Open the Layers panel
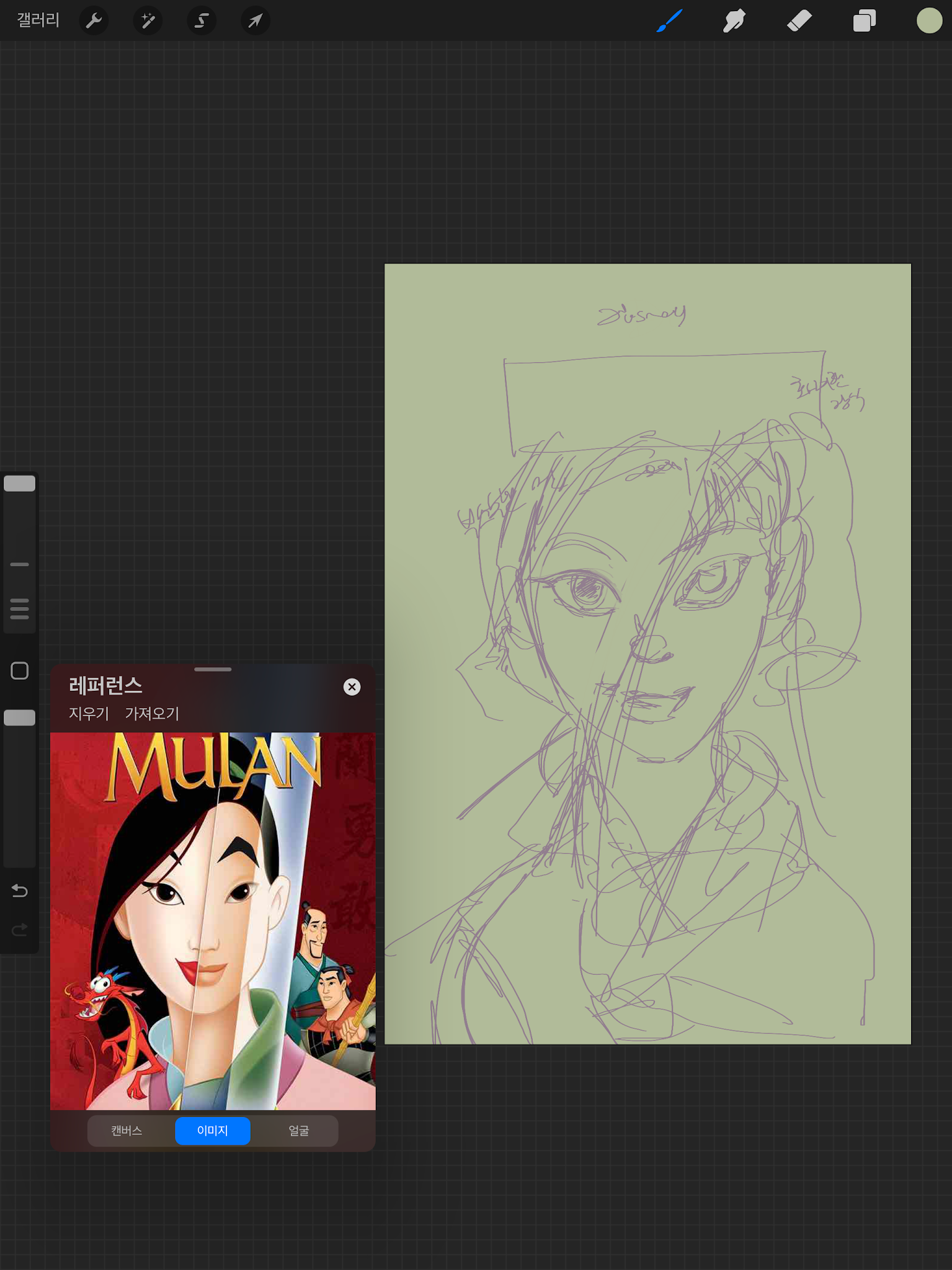The width and height of the screenshot is (952, 1270). 864,20
